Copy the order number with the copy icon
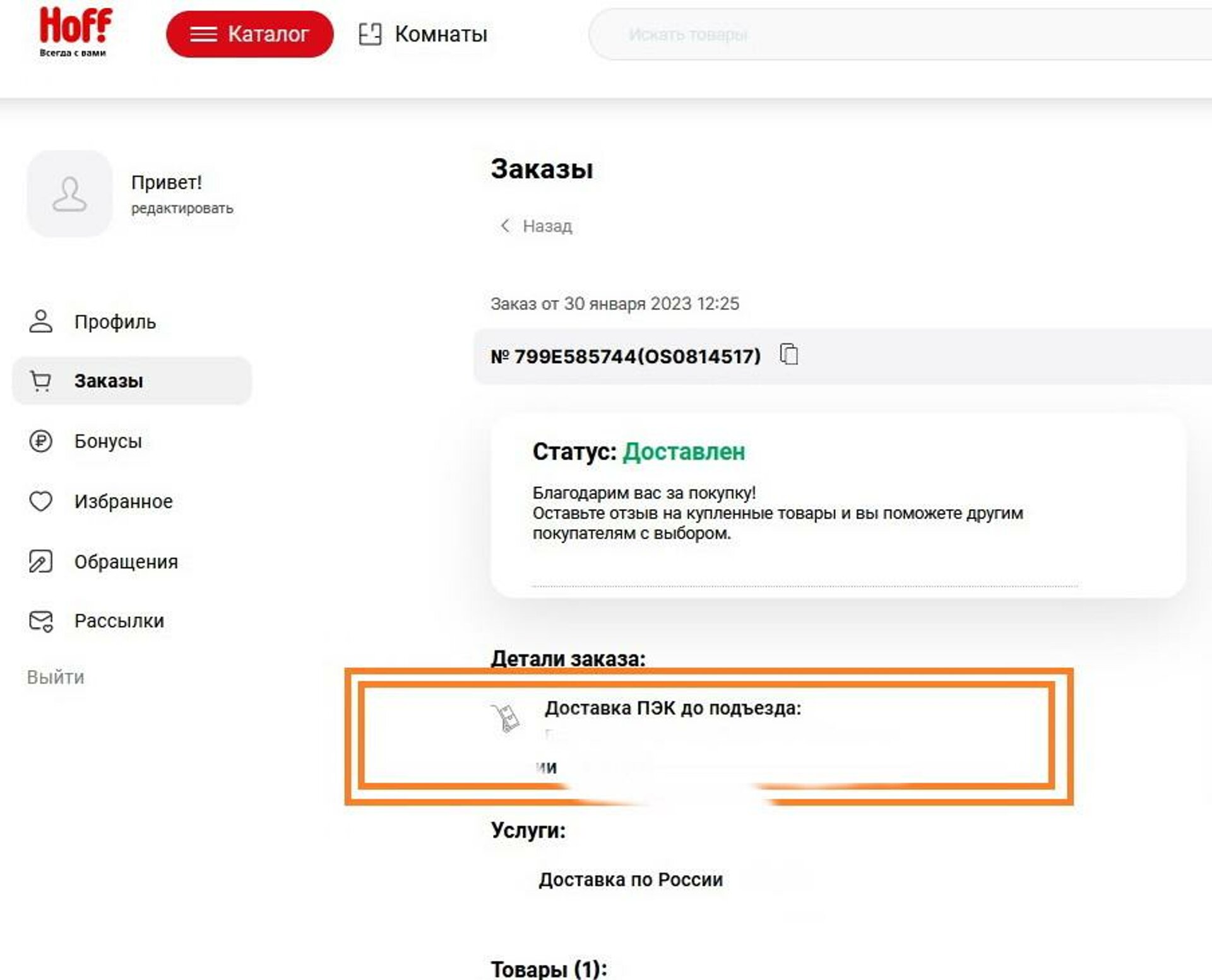The width and height of the screenshot is (1212, 980). pos(788,354)
